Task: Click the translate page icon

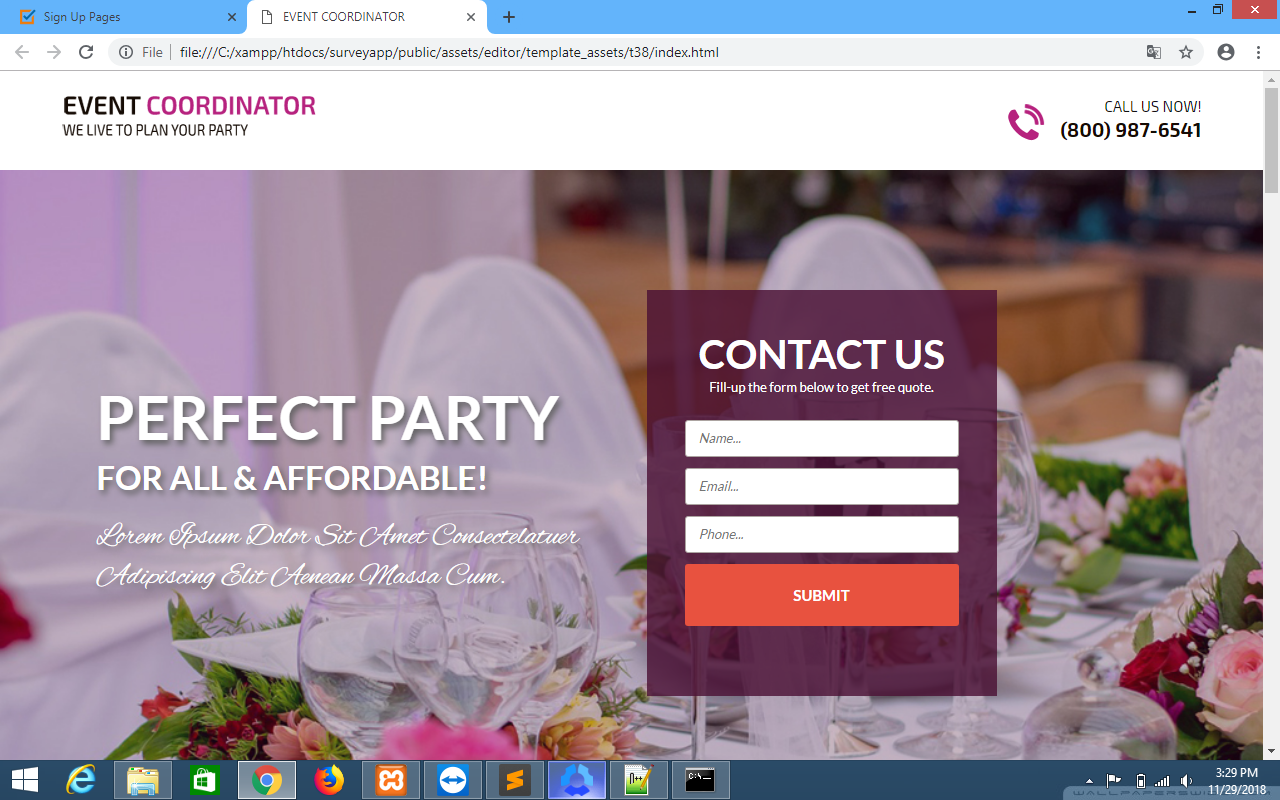Action: point(1154,52)
